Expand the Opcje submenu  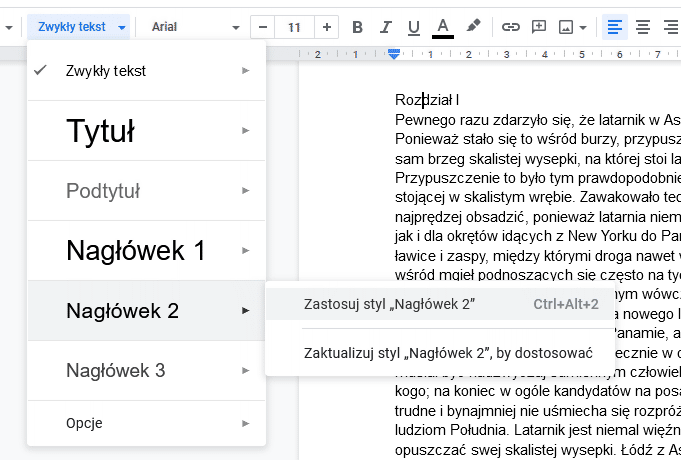(146, 423)
